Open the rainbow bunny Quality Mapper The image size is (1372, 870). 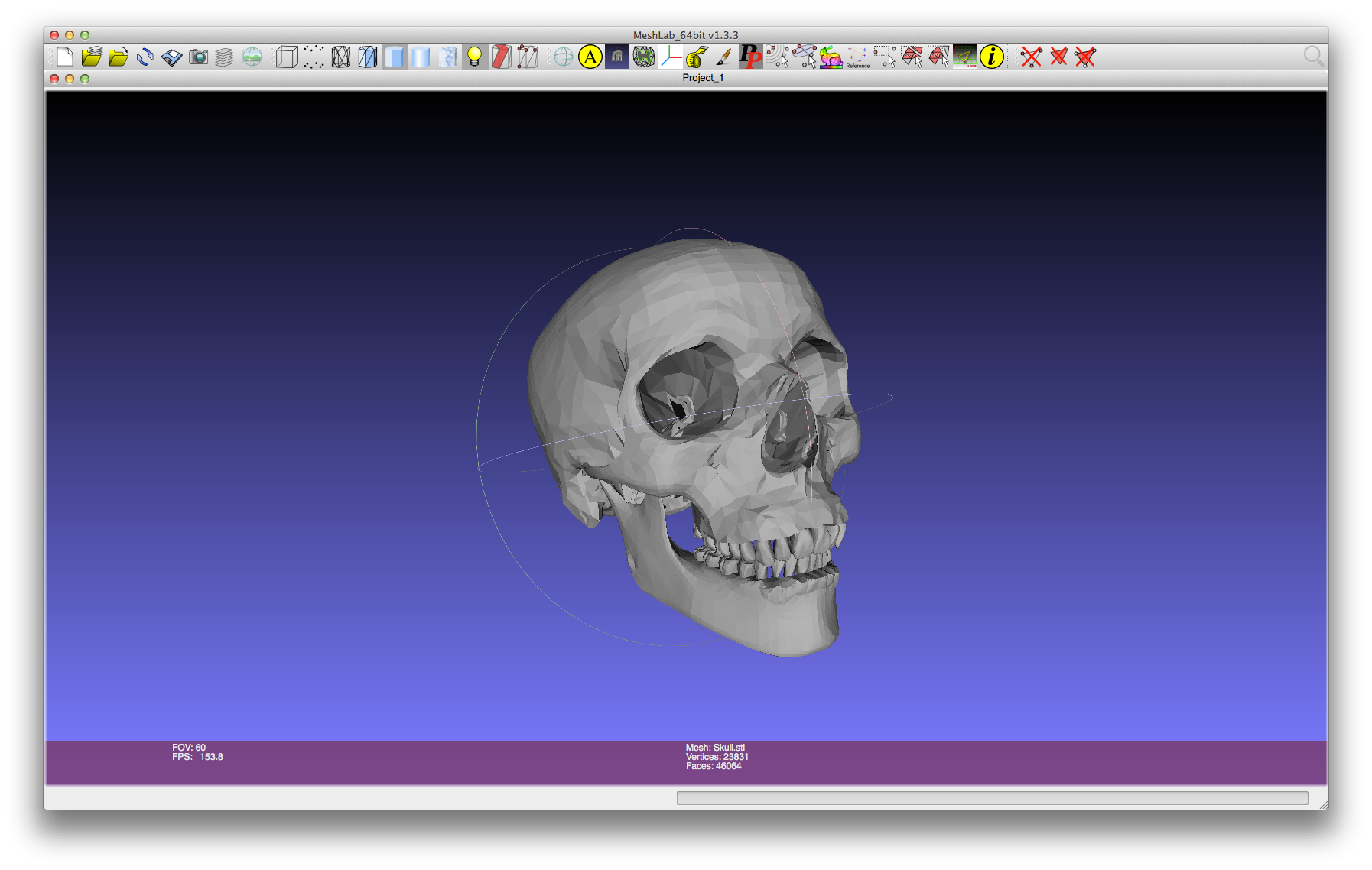(831, 57)
